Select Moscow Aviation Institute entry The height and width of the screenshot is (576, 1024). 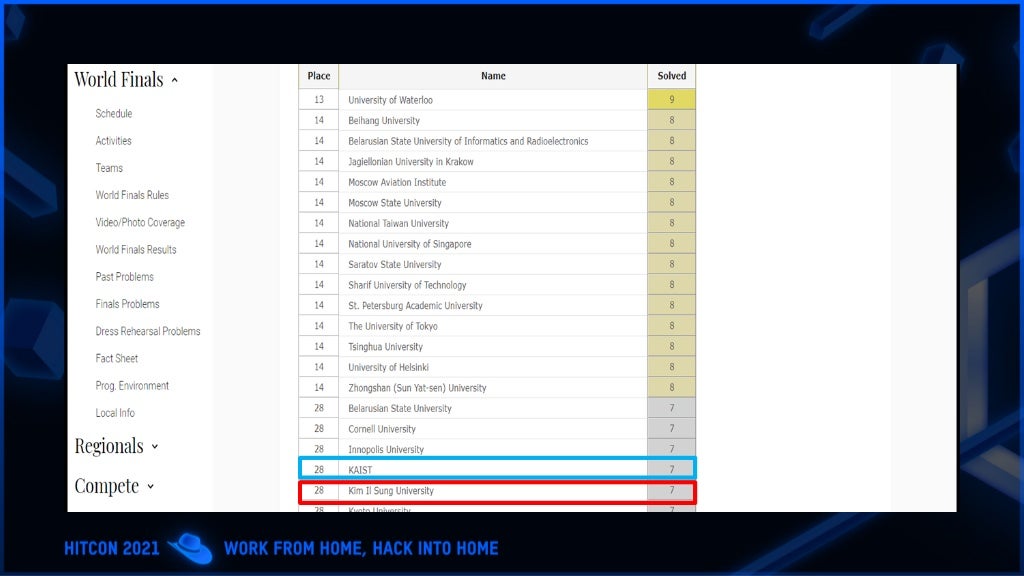(397, 182)
